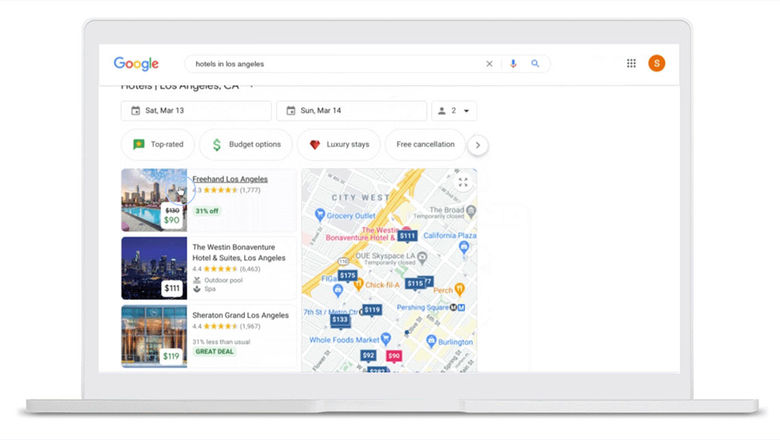Viewport: 780px width, 440px height.
Task: Click the calendar icon beside Sat, Mar 13
Action: (135, 110)
